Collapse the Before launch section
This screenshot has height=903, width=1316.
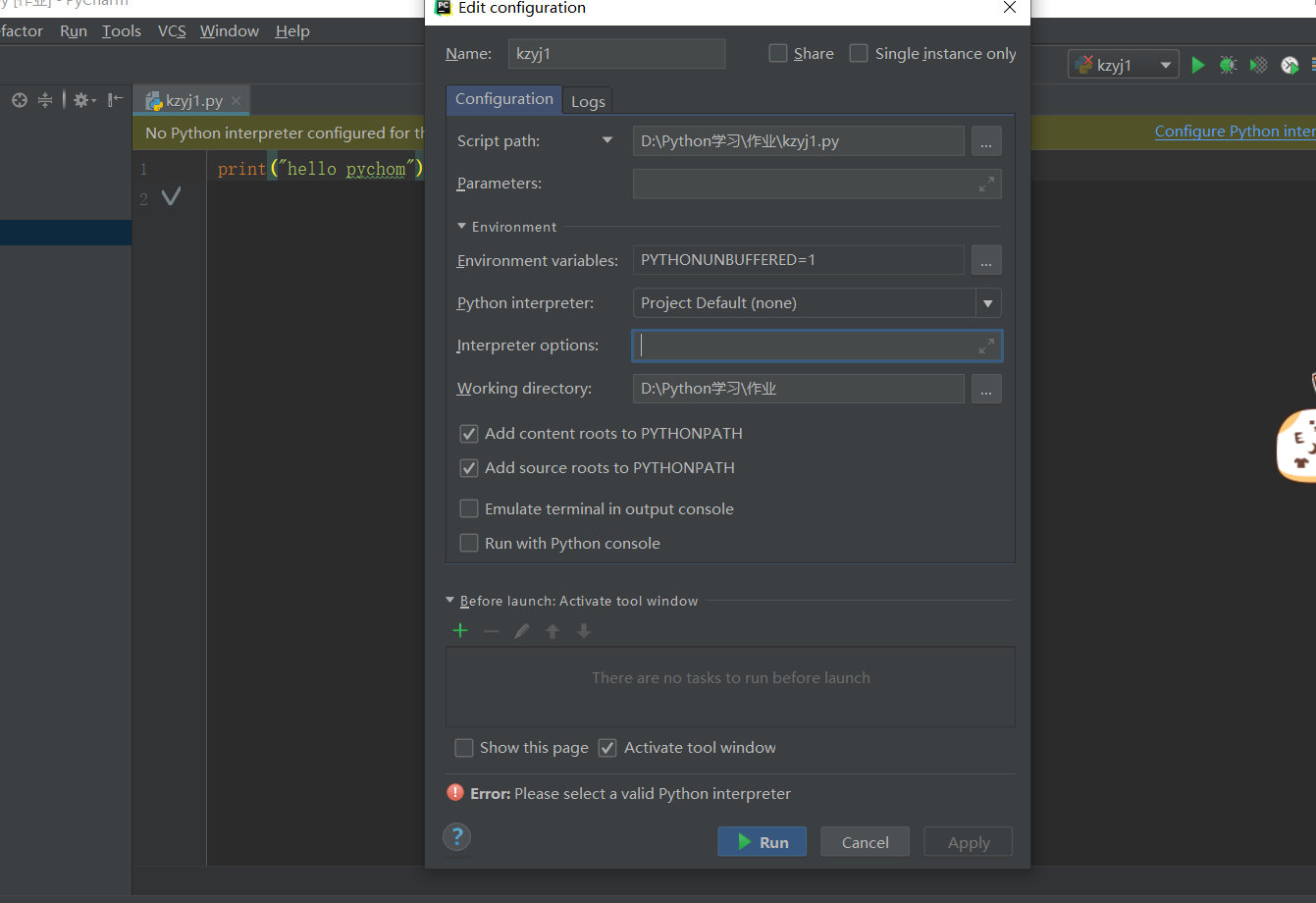tap(450, 601)
